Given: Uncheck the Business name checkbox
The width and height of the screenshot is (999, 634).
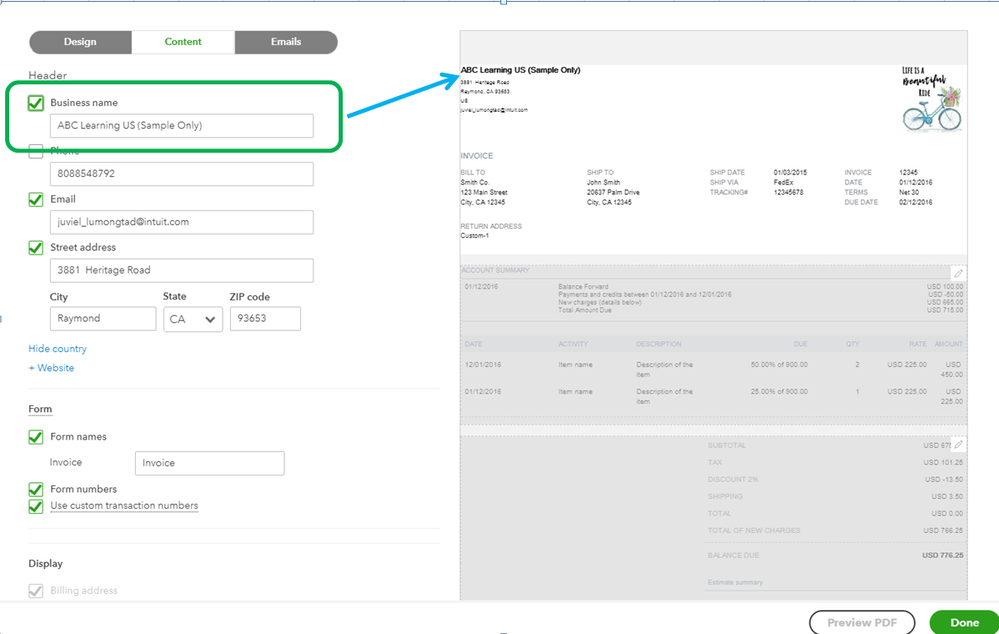Looking at the screenshot, I should coord(36,103).
